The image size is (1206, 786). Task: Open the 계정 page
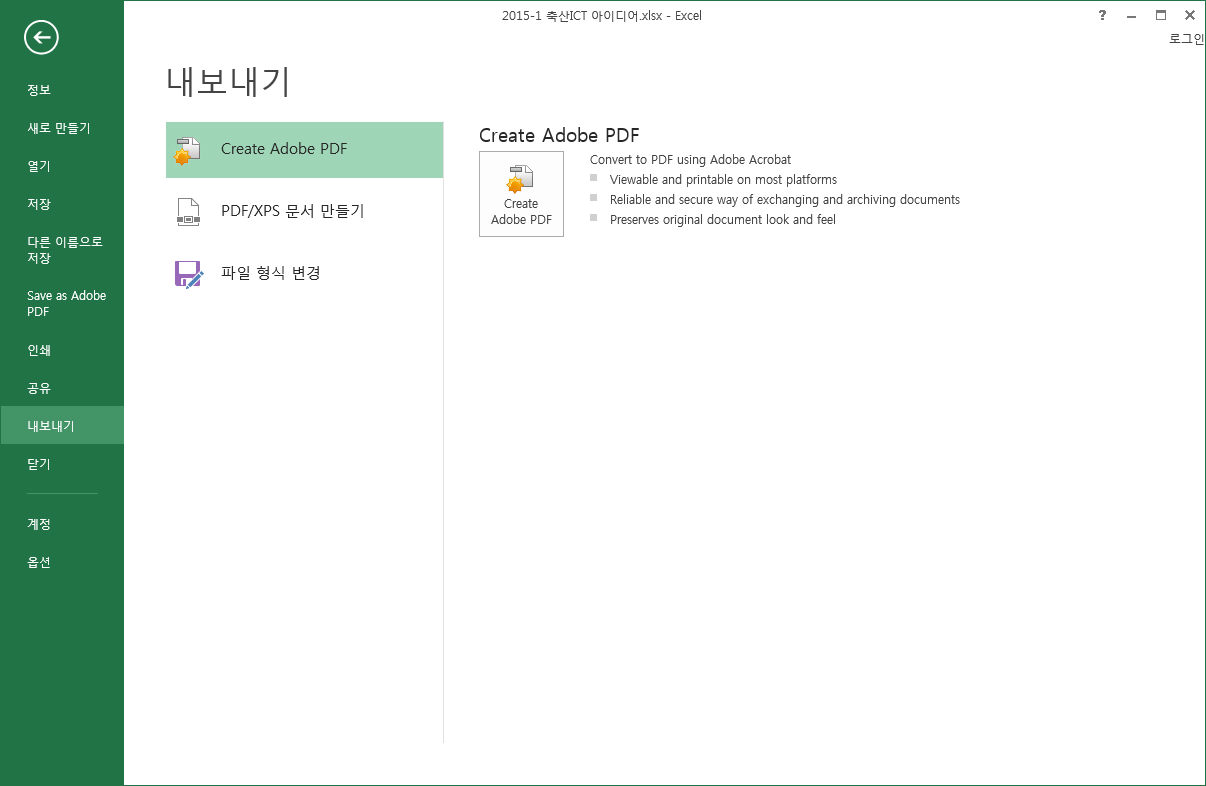click(62, 524)
